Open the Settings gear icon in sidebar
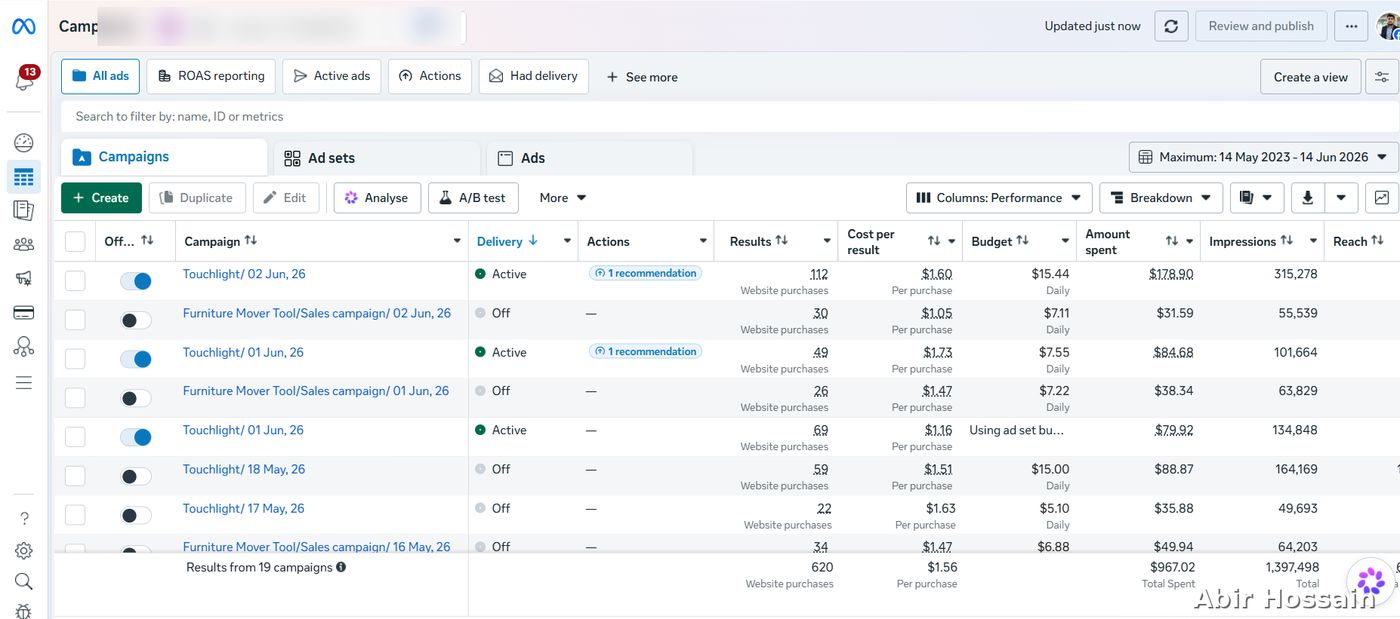This screenshot has width=1400, height=619. [24, 550]
